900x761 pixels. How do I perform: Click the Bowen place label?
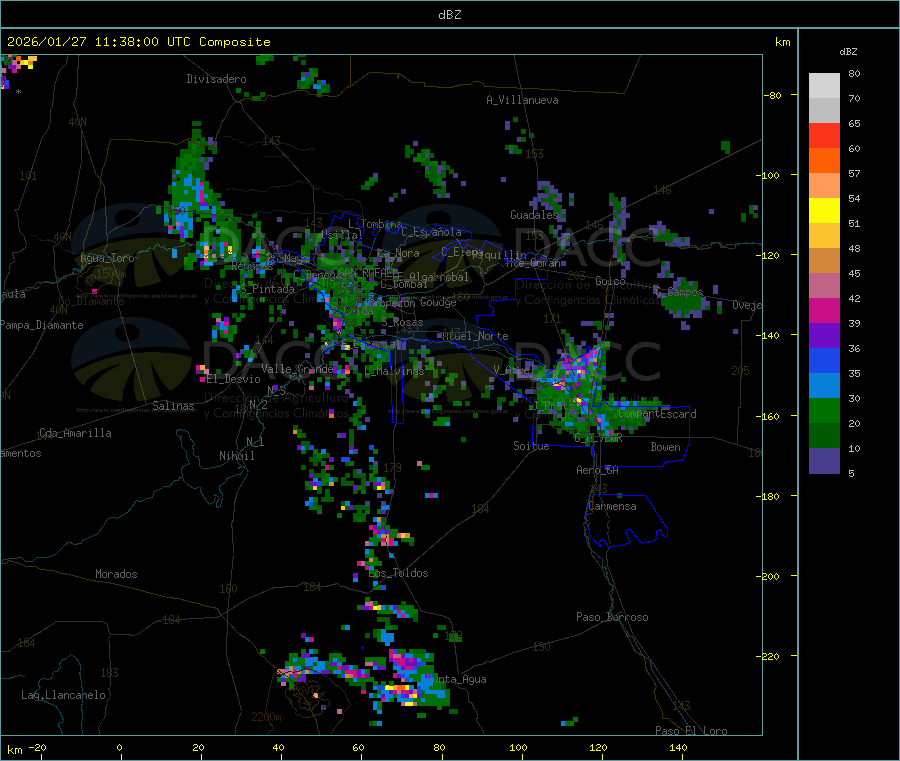click(x=665, y=447)
